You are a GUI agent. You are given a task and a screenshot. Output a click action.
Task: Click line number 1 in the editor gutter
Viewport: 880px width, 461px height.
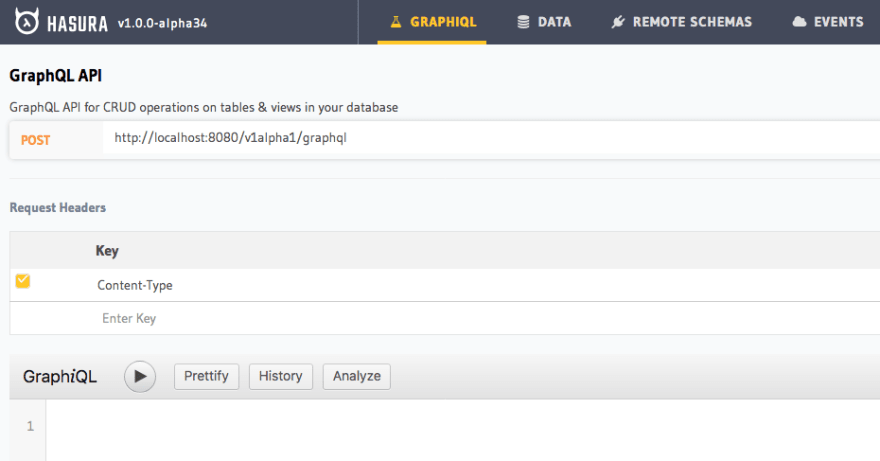(30, 426)
